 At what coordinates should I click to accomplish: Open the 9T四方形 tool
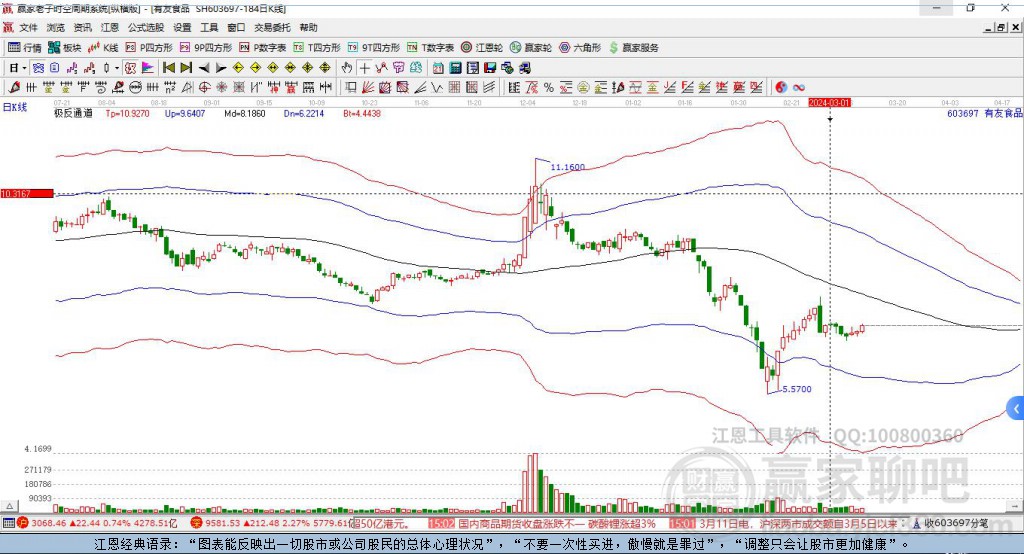(x=374, y=48)
